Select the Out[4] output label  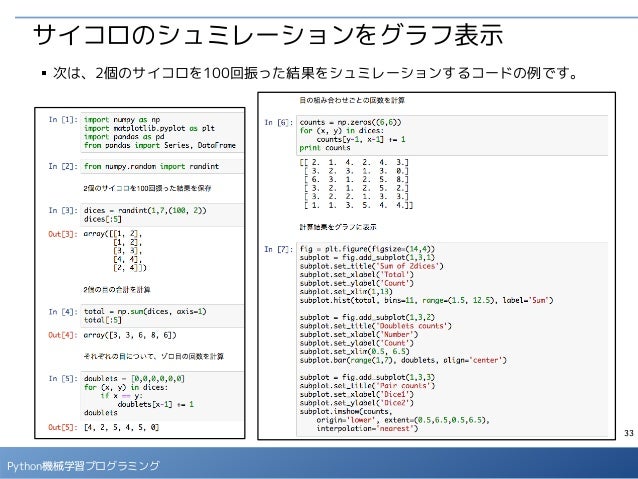[63, 335]
